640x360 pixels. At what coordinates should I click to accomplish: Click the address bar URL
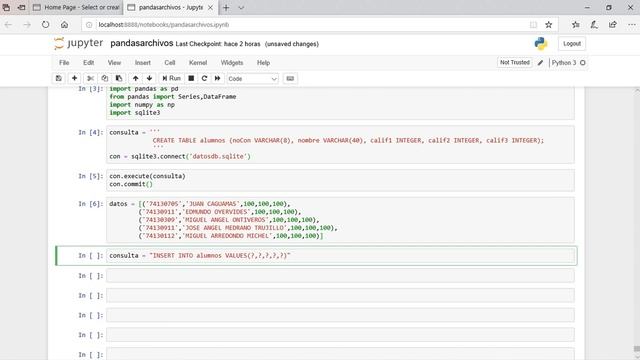point(164,25)
